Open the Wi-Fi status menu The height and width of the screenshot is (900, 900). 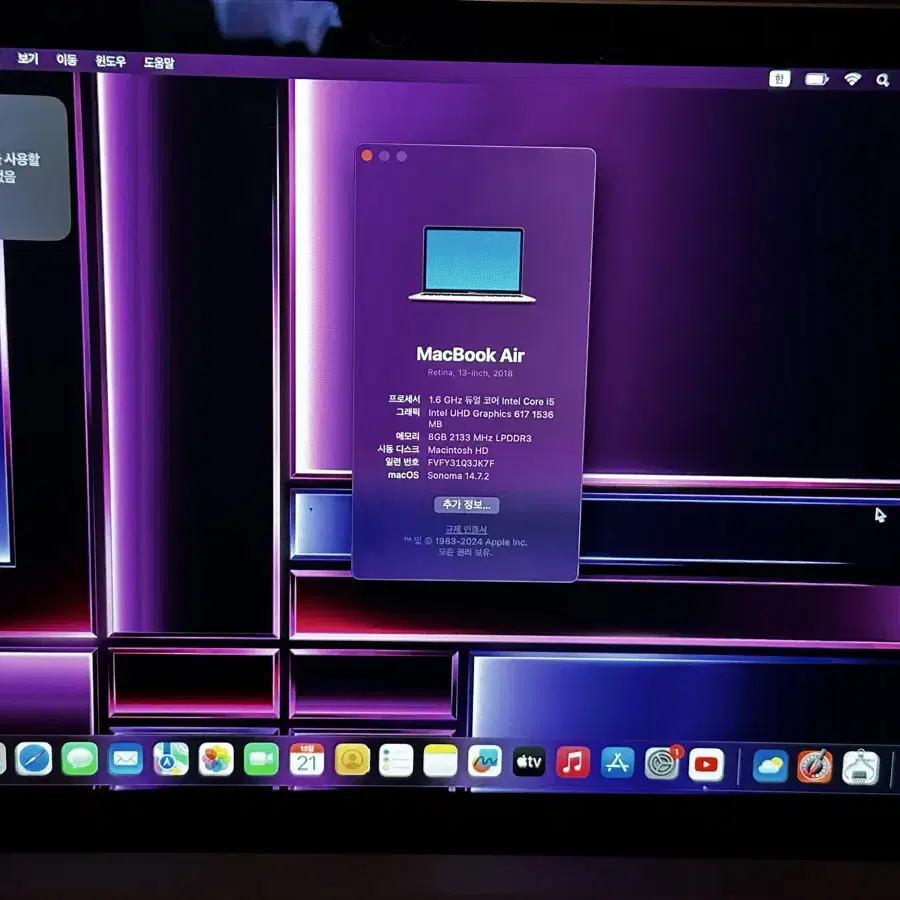tap(852, 79)
